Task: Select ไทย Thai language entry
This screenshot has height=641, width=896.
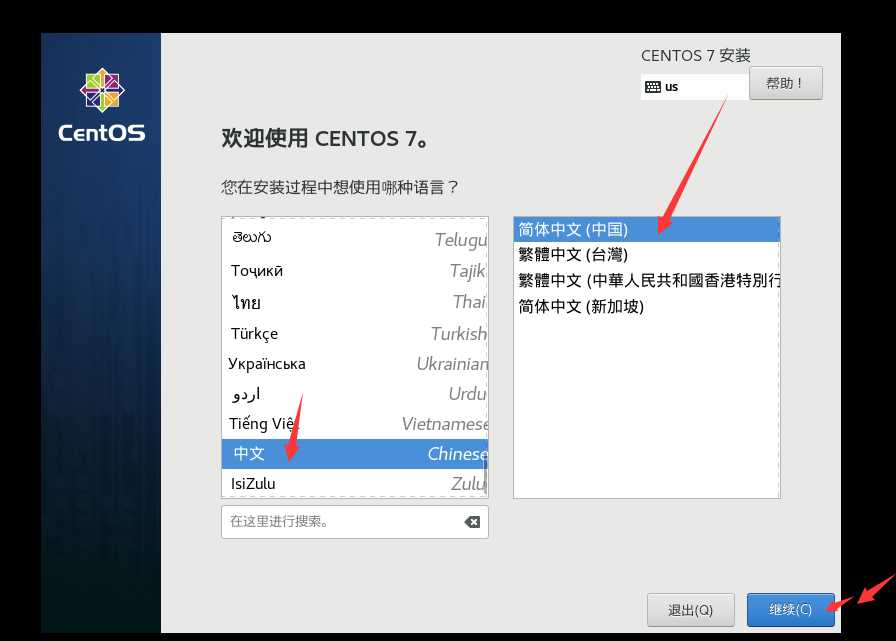Action: click(x=300, y=303)
